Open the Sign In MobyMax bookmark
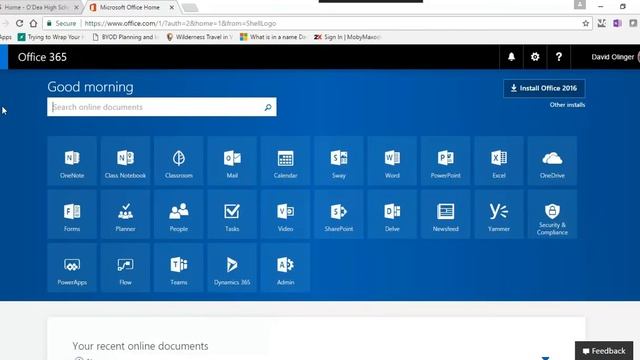This screenshot has width=640, height=360. [347, 37]
